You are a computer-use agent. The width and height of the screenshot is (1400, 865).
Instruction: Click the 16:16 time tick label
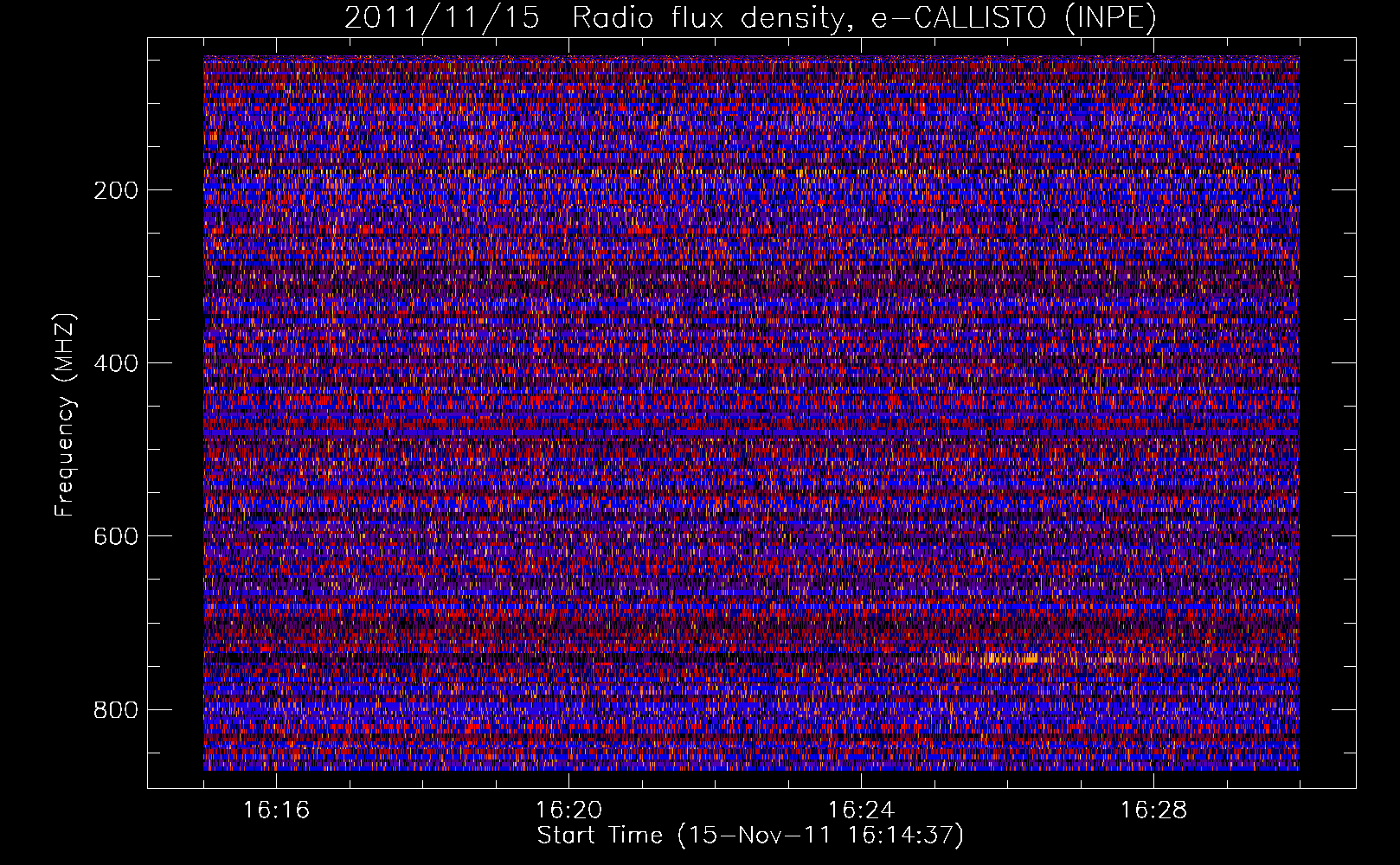[276, 811]
